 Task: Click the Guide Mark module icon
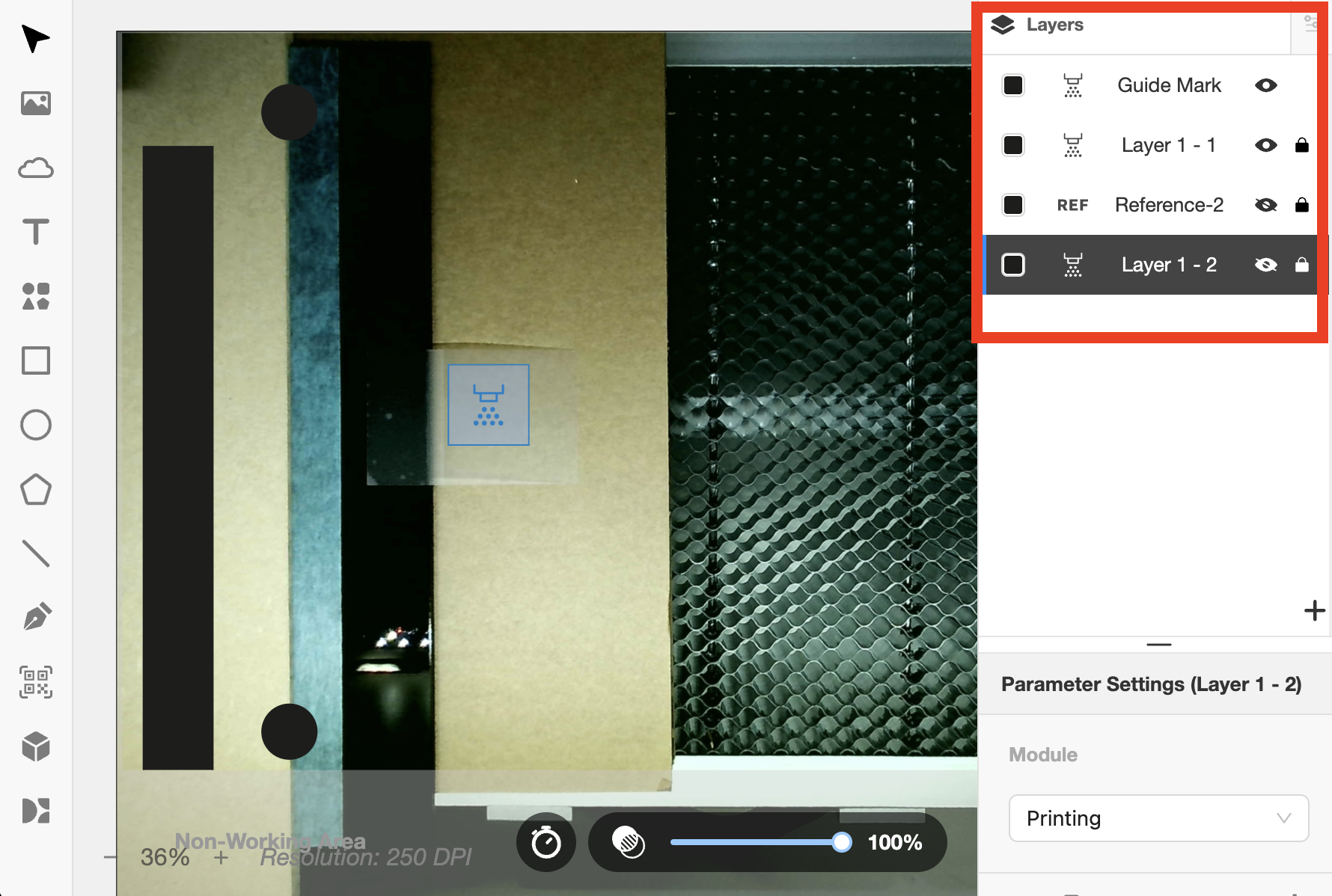tap(1073, 85)
